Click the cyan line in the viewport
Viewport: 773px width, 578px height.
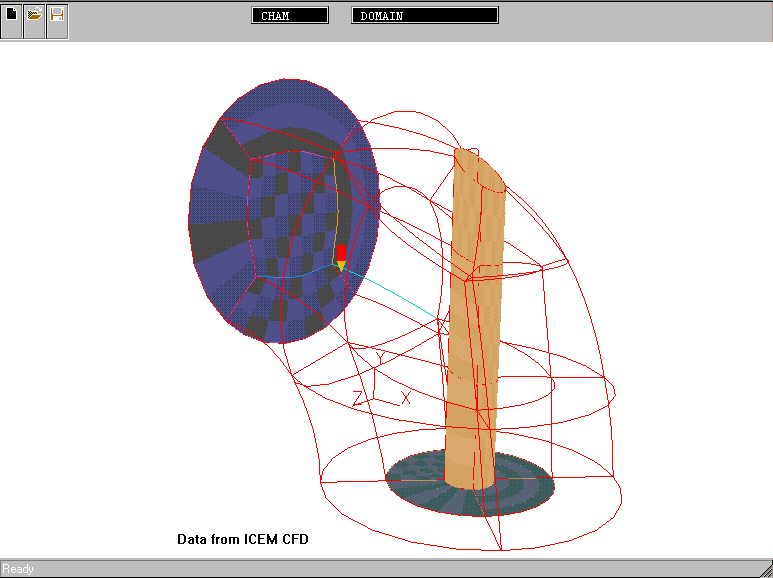(x=395, y=296)
